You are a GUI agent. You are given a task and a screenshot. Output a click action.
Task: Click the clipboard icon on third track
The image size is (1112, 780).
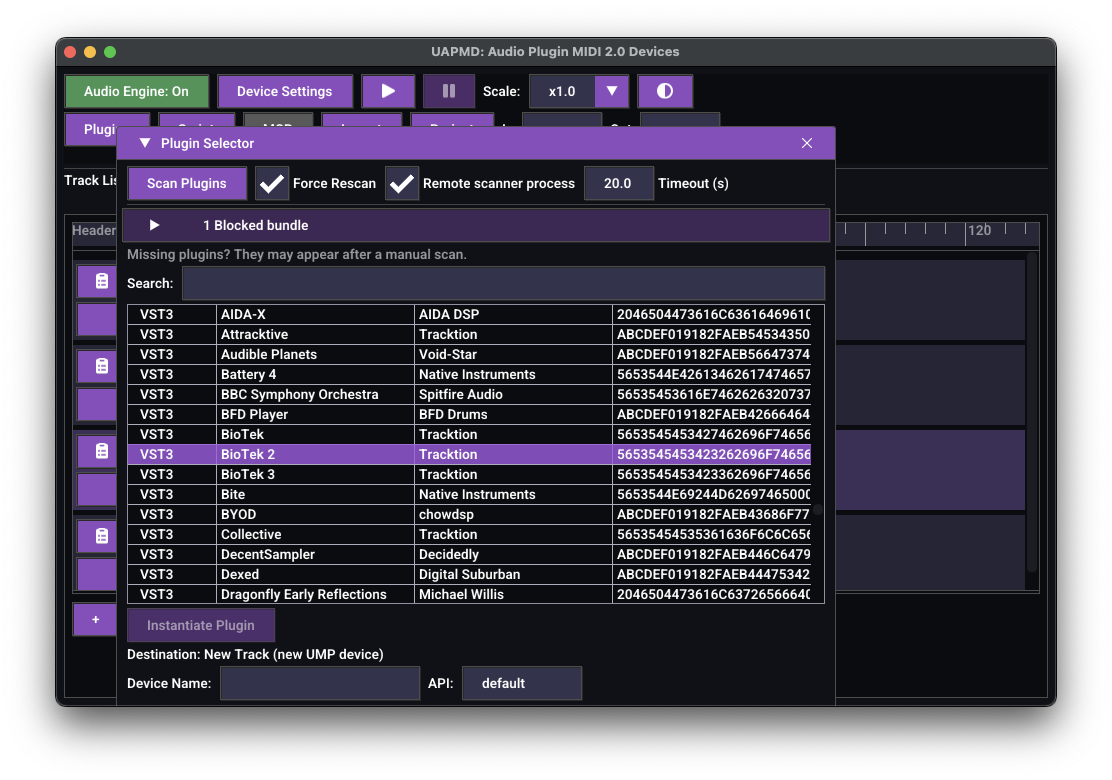(101, 451)
